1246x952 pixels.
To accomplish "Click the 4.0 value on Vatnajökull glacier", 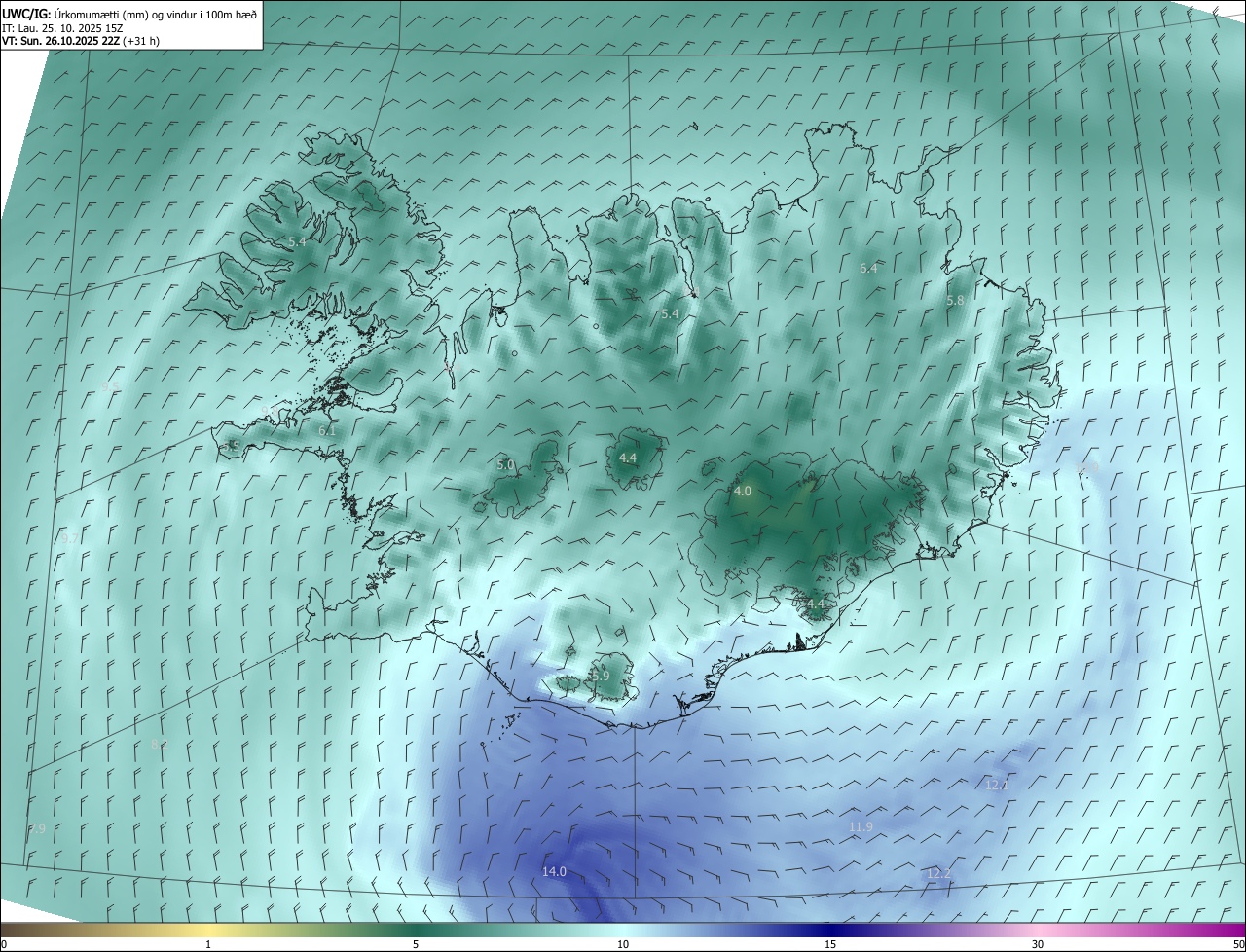I will 743,492.
